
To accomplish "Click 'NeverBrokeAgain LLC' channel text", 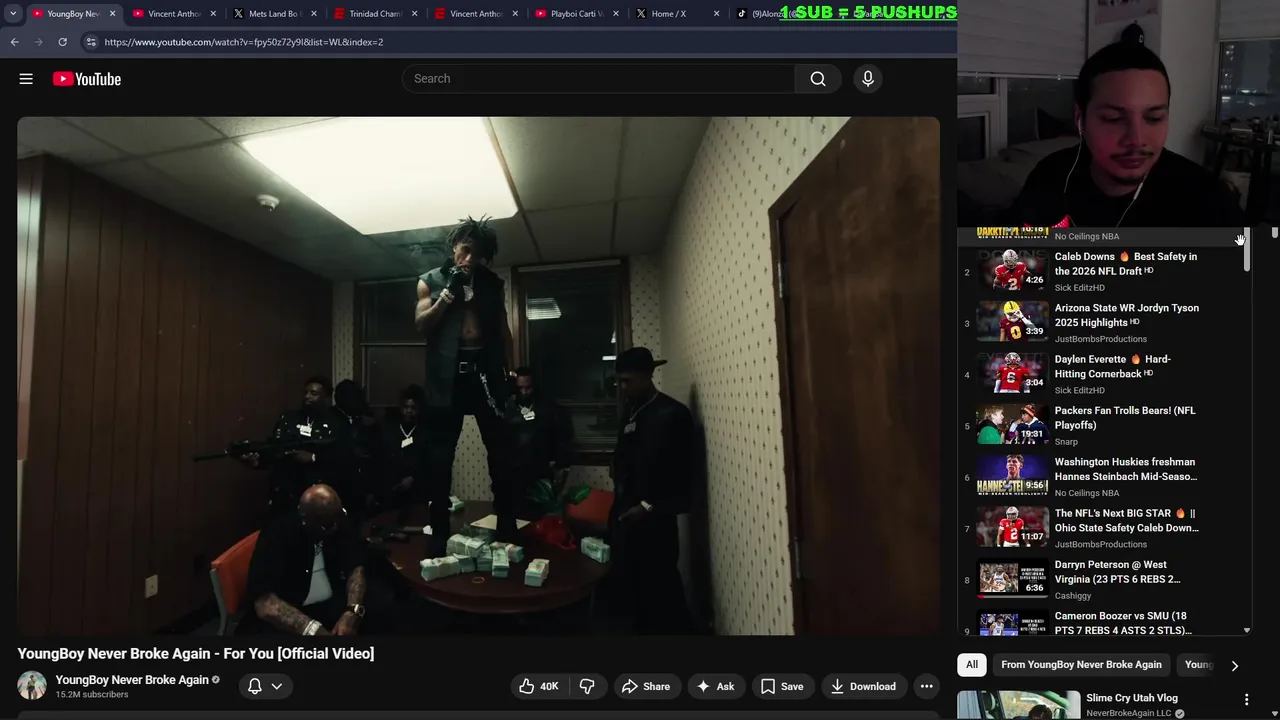I will pos(1129,714).
